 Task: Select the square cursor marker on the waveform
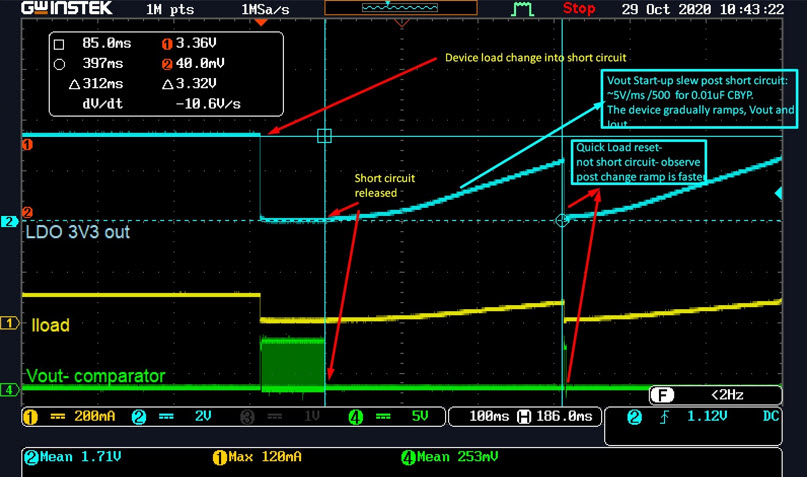pyautogui.click(x=324, y=136)
